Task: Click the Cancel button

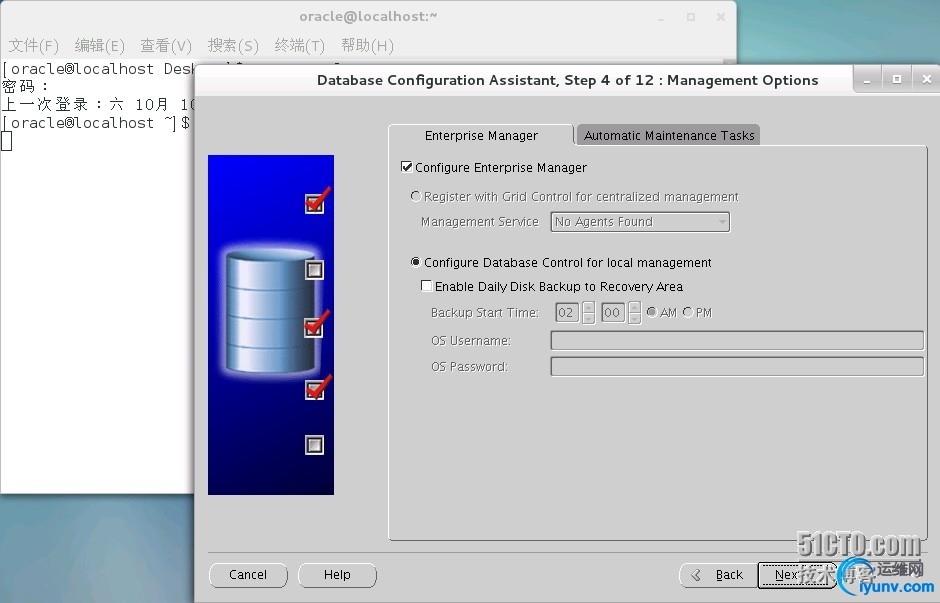Action: (x=248, y=575)
